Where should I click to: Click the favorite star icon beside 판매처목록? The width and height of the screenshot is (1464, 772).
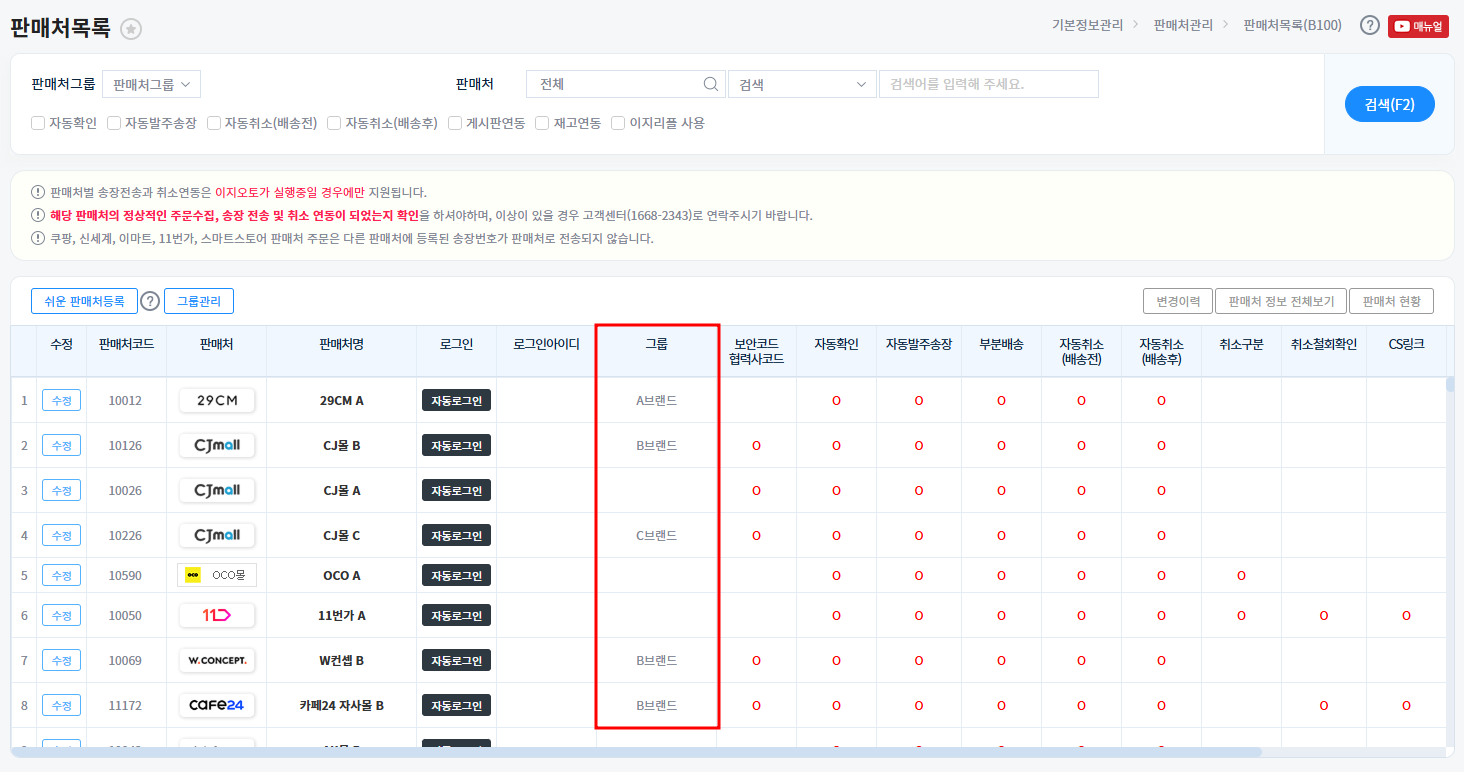[131, 29]
